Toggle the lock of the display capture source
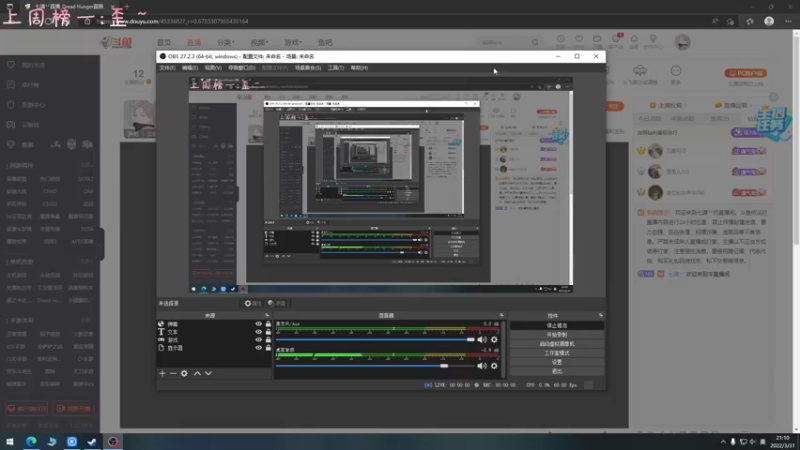The image size is (800, 450). (x=268, y=348)
